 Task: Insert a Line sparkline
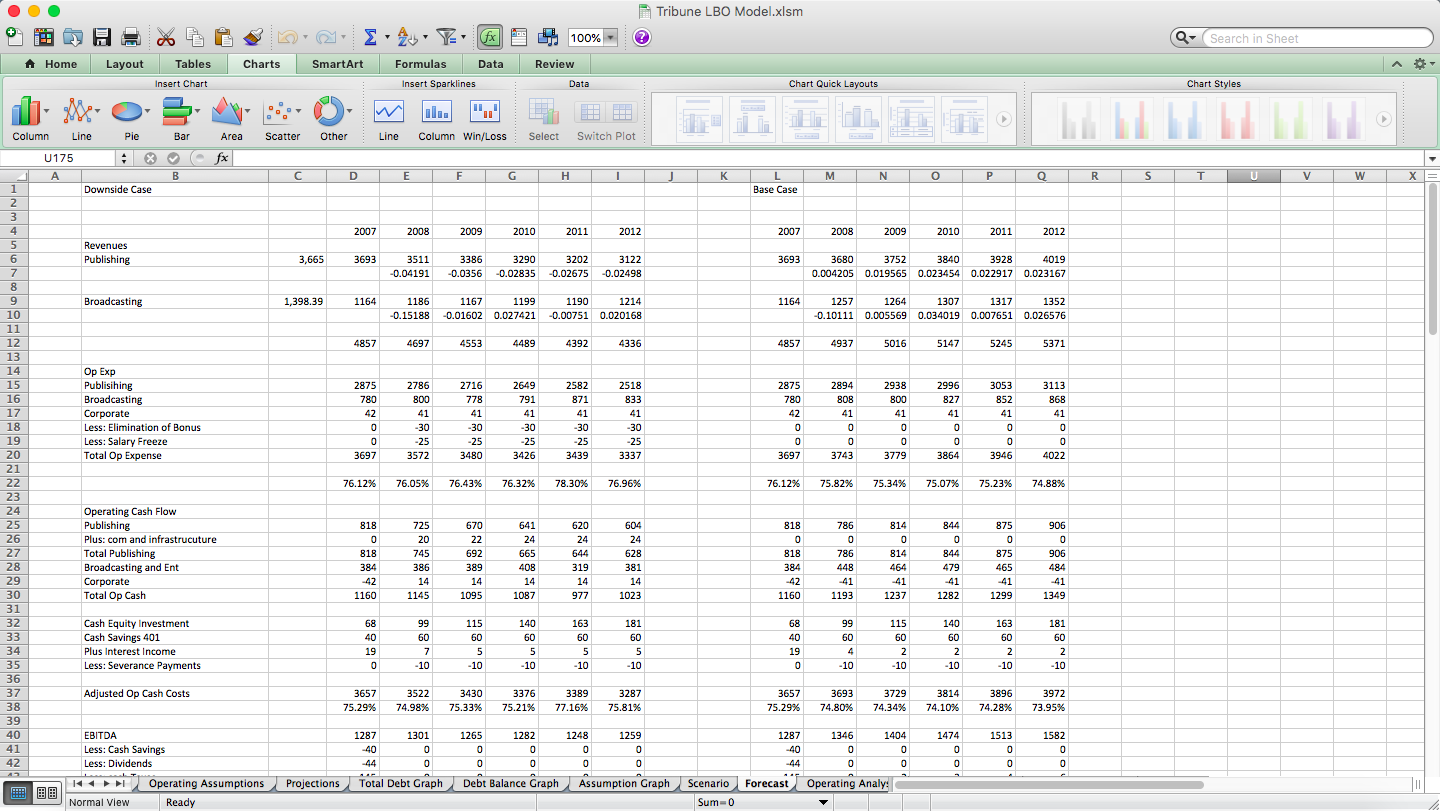(388, 112)
